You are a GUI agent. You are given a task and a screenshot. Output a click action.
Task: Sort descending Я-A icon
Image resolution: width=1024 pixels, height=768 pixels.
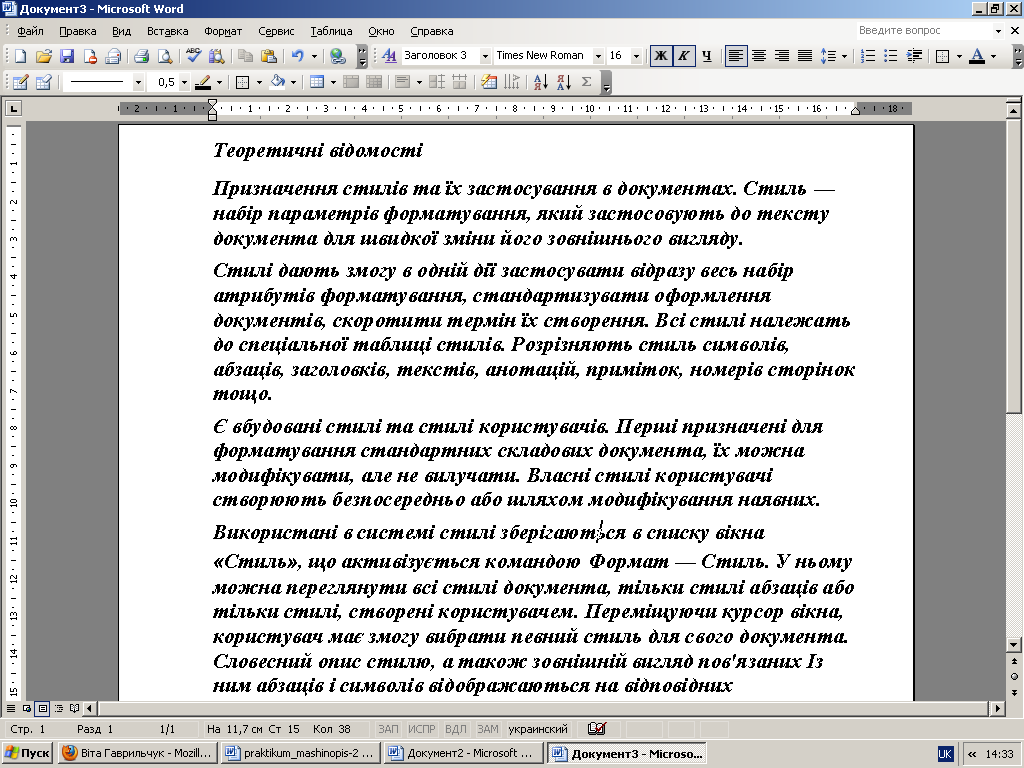564,82
